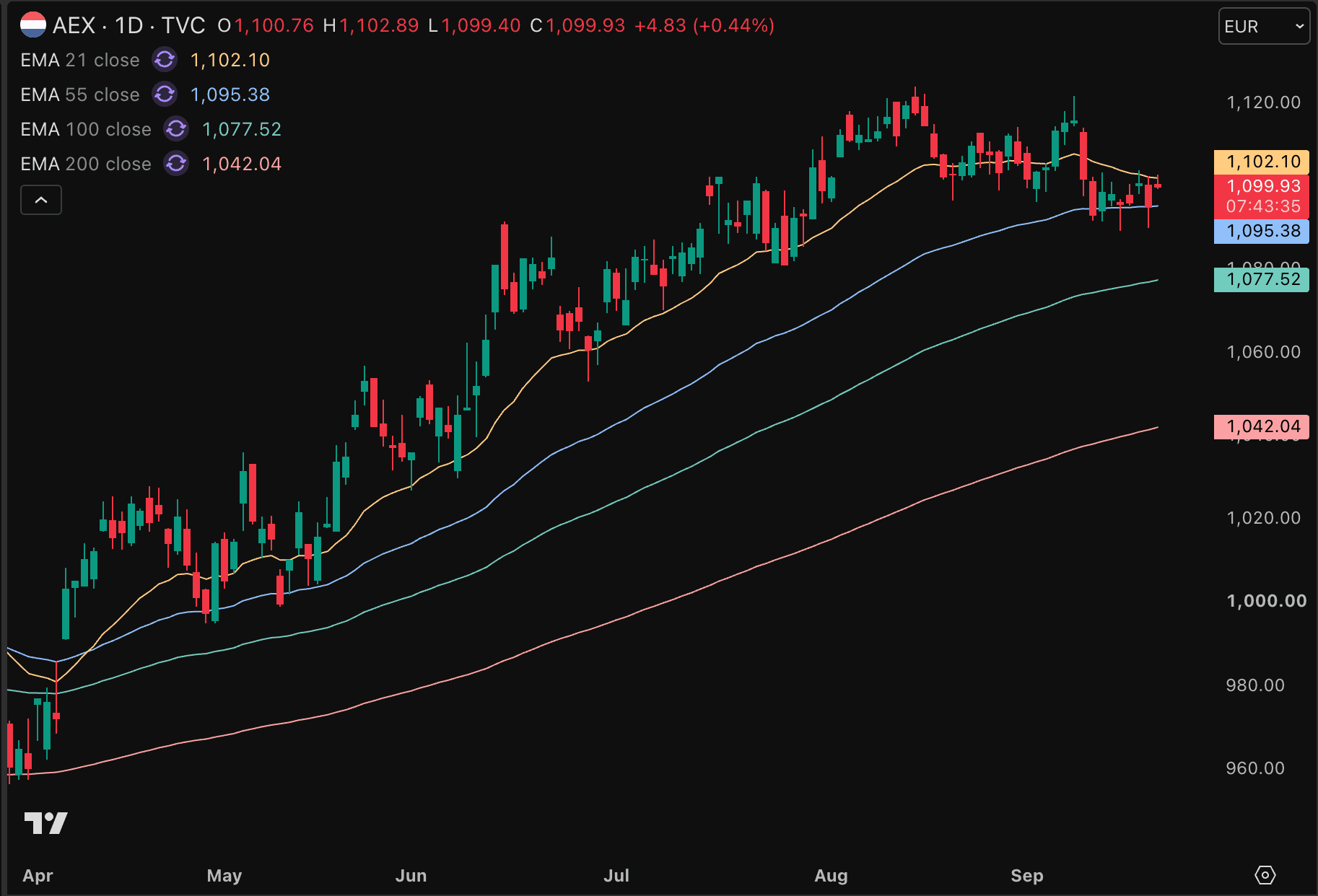Click the high price 1,102.89
1318x896 pixels.
[379, 25]
